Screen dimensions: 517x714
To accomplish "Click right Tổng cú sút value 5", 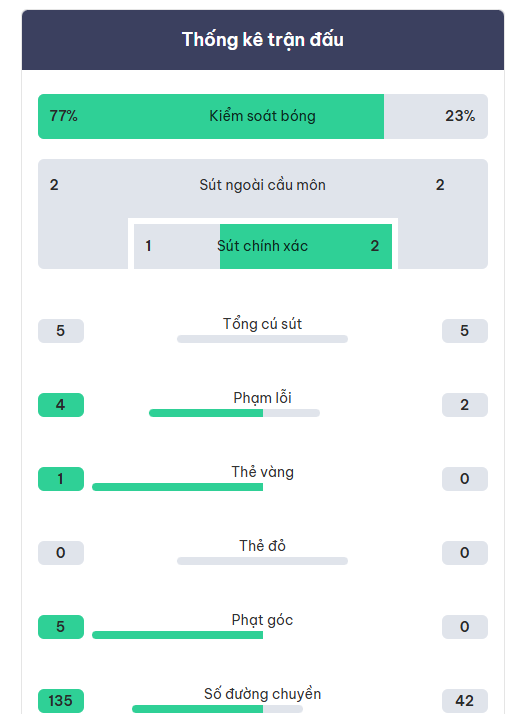I will 465,331.
